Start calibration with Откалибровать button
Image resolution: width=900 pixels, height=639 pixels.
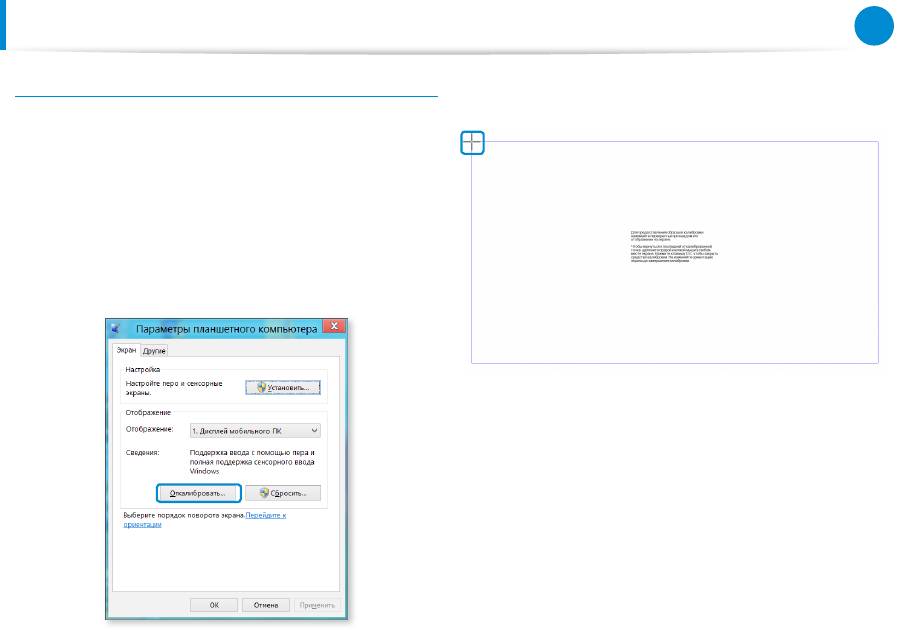pos(198,493)
